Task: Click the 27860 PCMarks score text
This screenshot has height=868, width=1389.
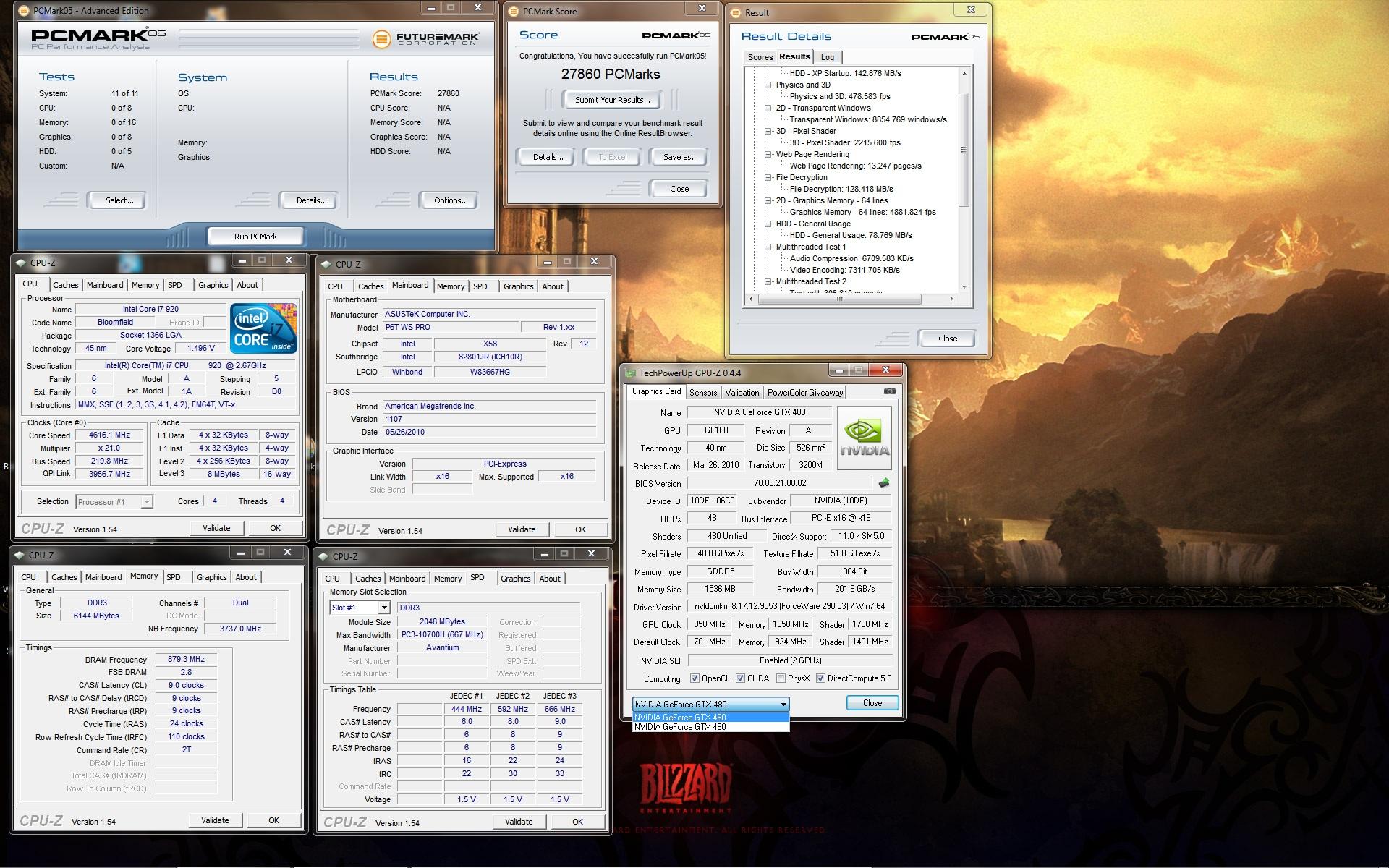Action: [611, 75]
